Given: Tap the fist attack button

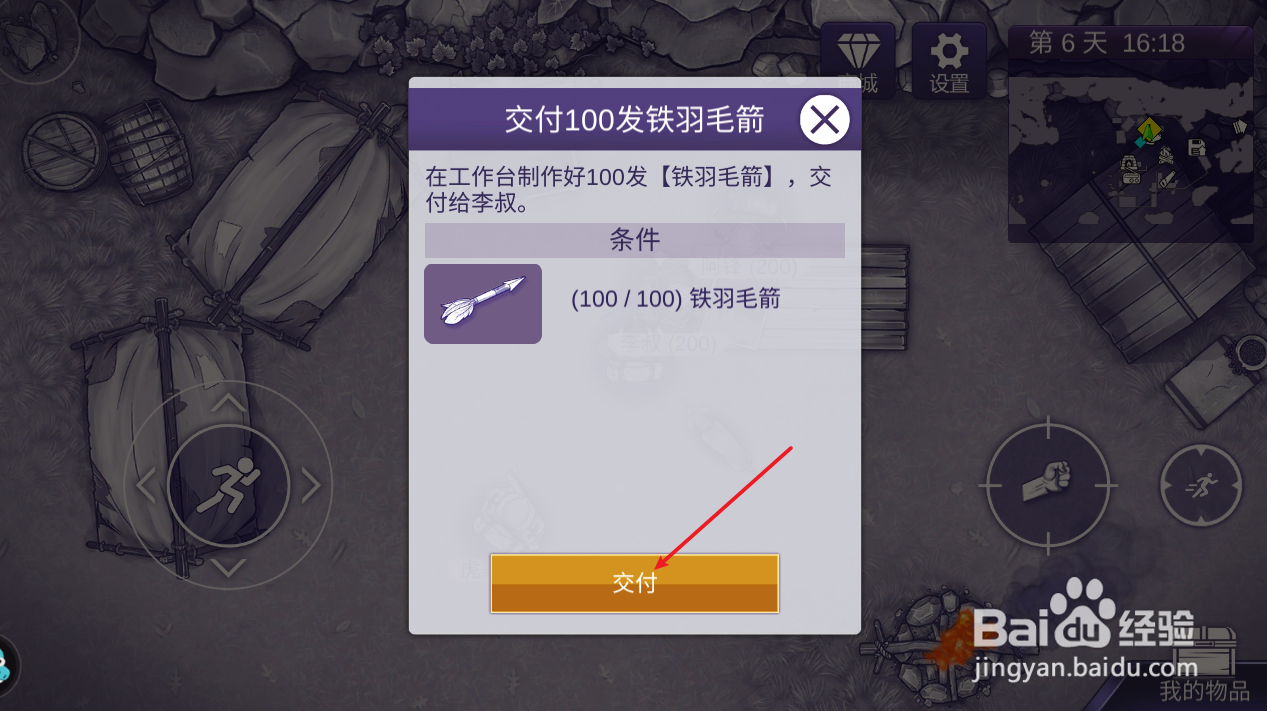Looking at the screenshot, I should pyautogui.click(x=1047, y=484).
